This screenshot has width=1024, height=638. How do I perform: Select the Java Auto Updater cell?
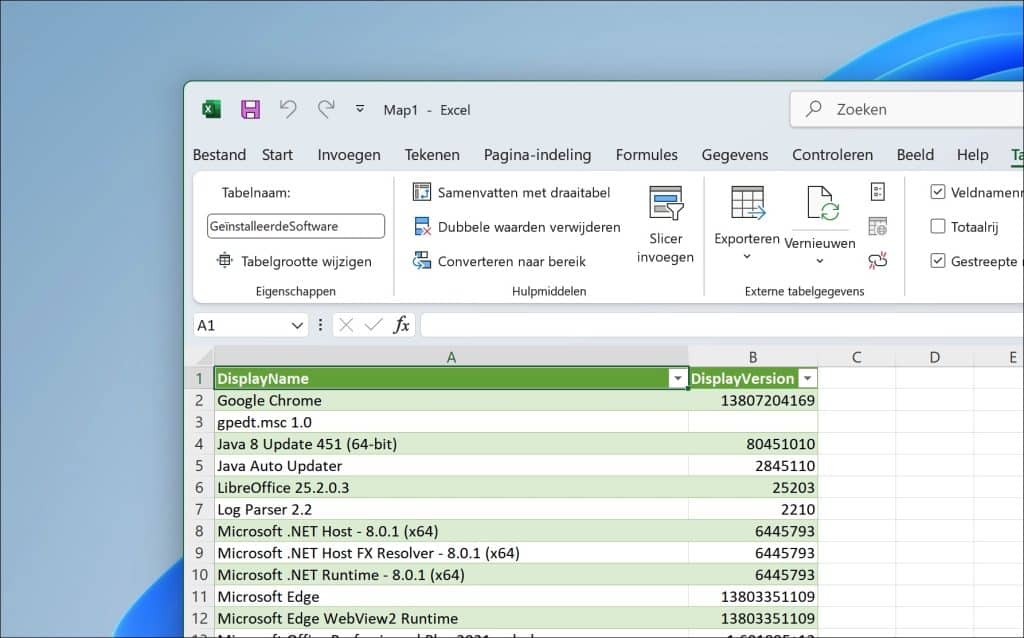[x=451, y=466]
